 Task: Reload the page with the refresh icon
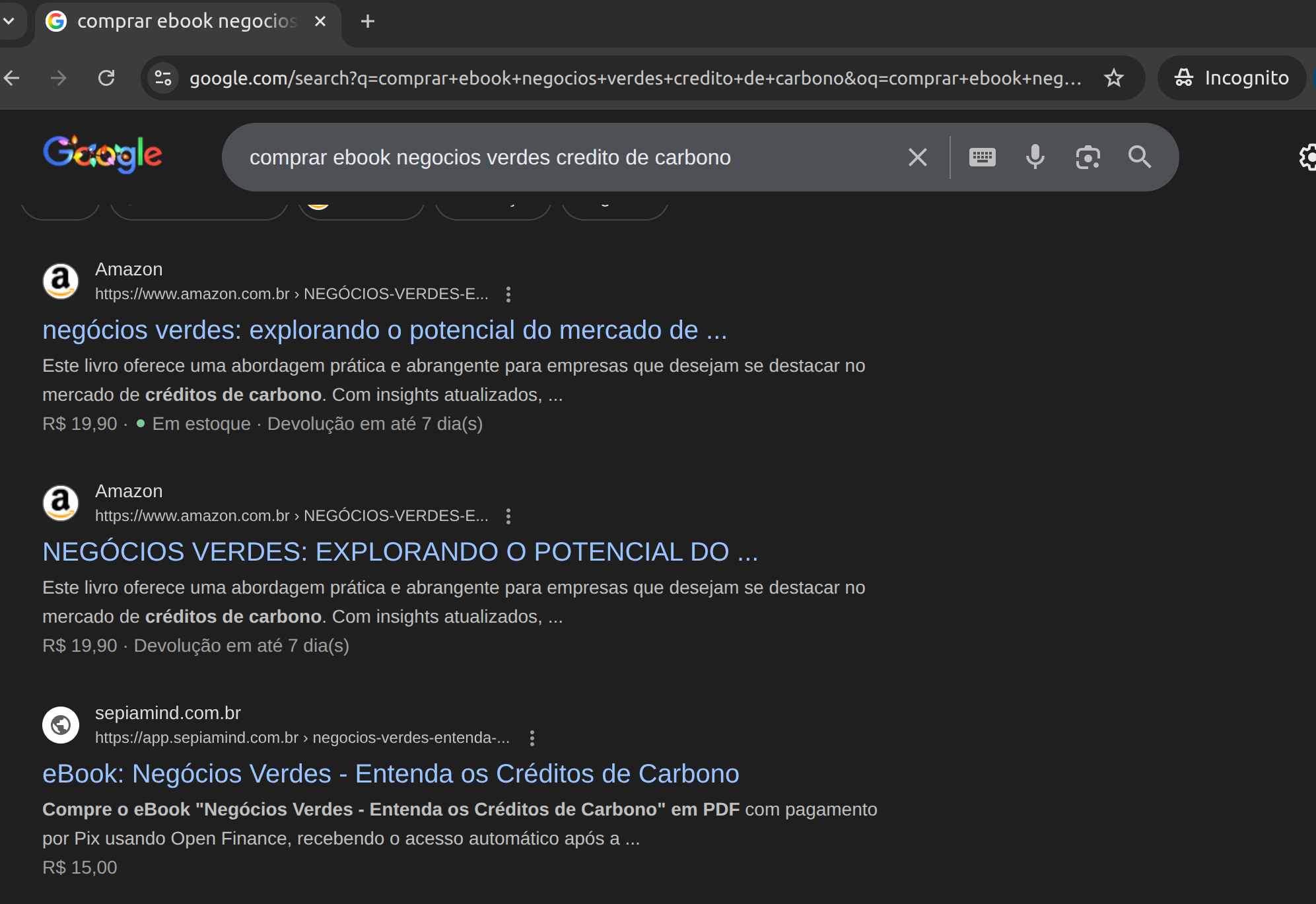pos(108,77)
